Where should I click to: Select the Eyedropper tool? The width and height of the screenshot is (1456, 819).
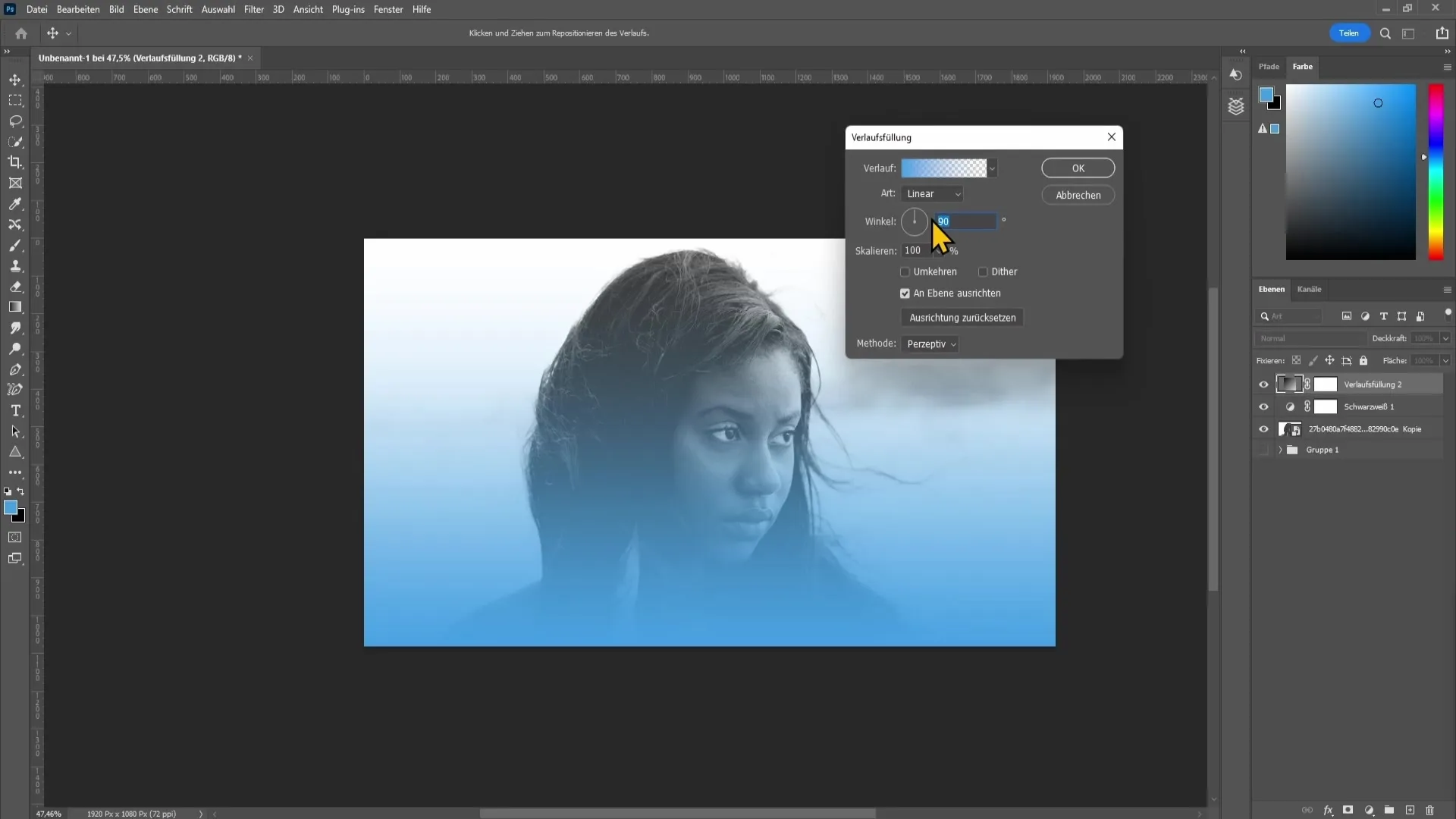click(x=14, y=203)
